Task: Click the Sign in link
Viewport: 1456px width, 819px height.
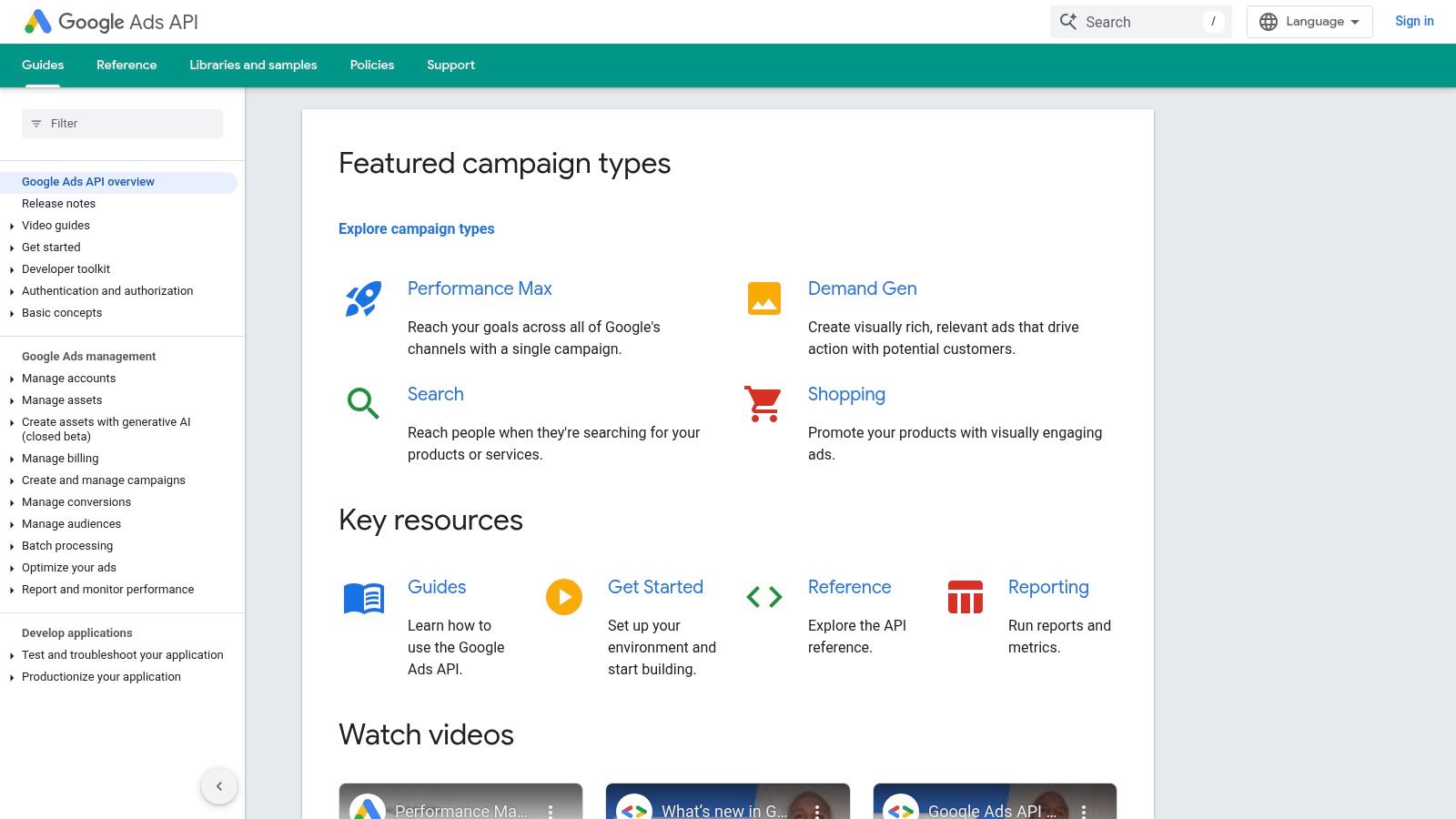Action: coord(1414,21)
